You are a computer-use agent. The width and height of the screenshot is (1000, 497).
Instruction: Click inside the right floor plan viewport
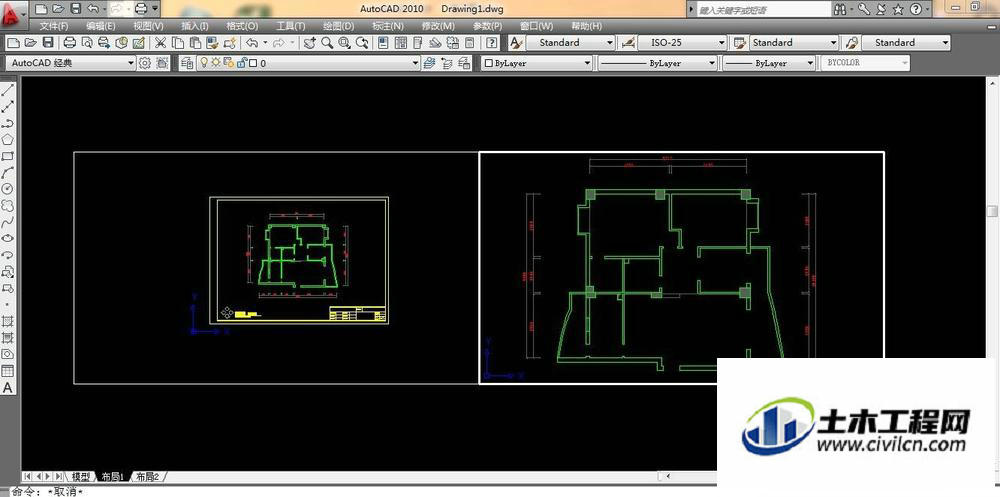click(x=681, y=268)
